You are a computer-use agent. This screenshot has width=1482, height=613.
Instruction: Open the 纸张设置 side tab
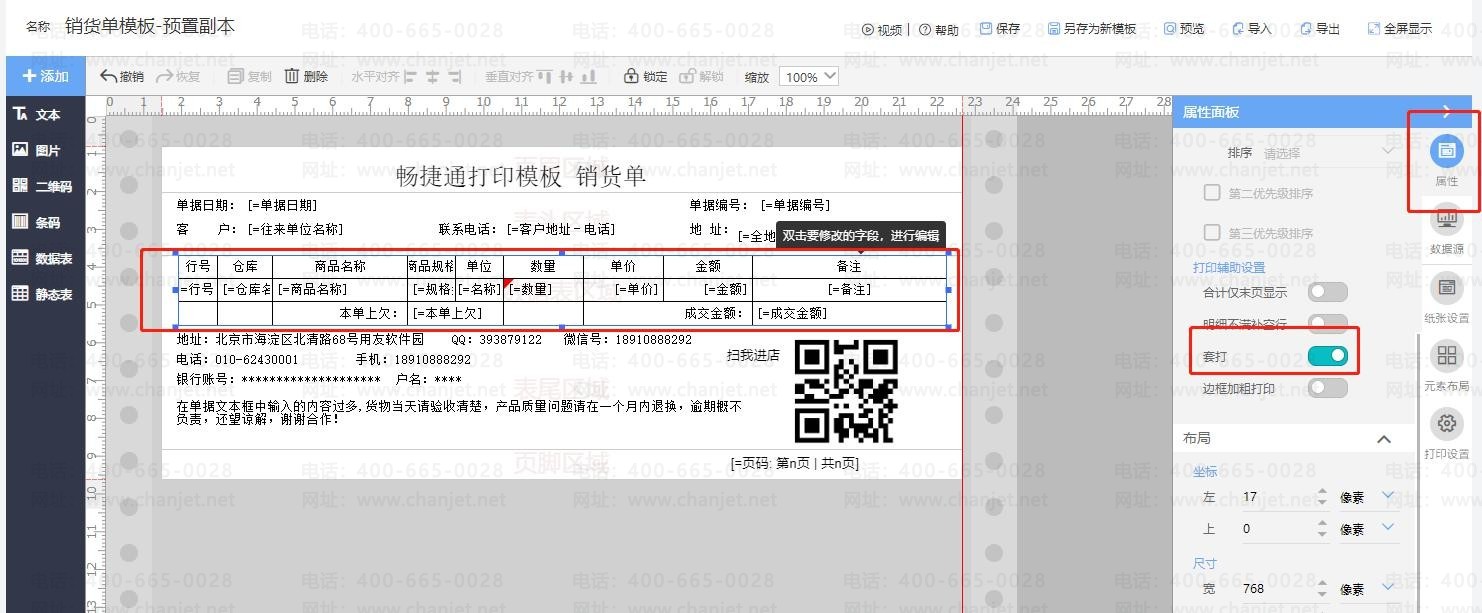(x=1446, y=298)
